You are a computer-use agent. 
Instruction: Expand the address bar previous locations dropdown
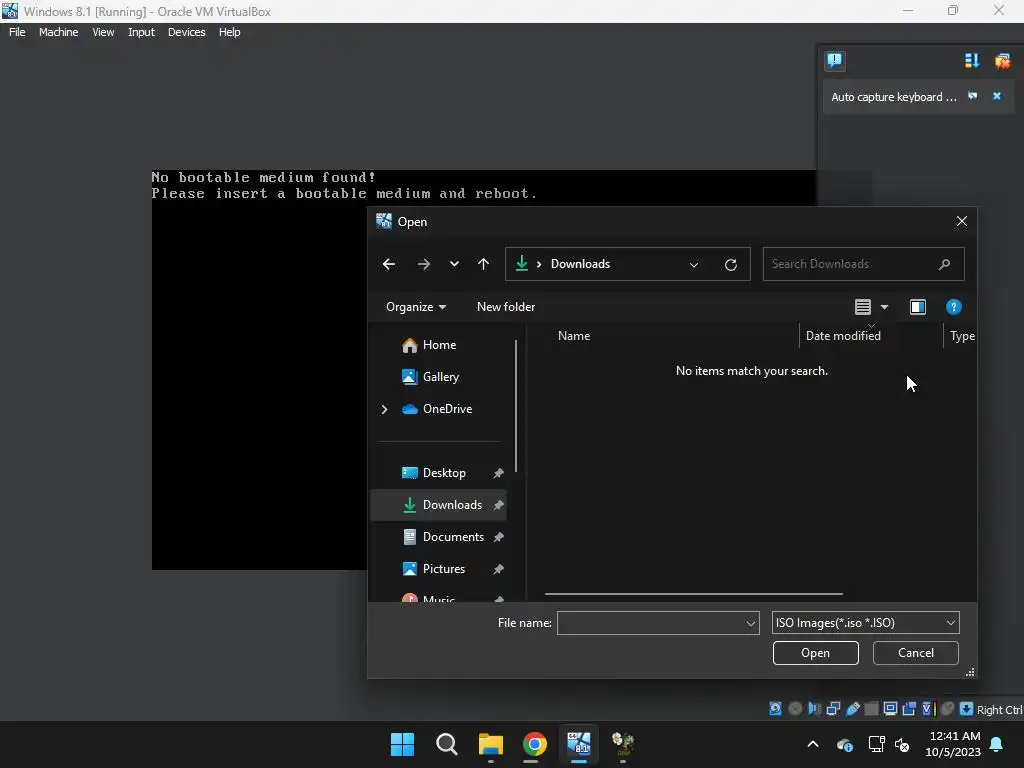(694, 264)
